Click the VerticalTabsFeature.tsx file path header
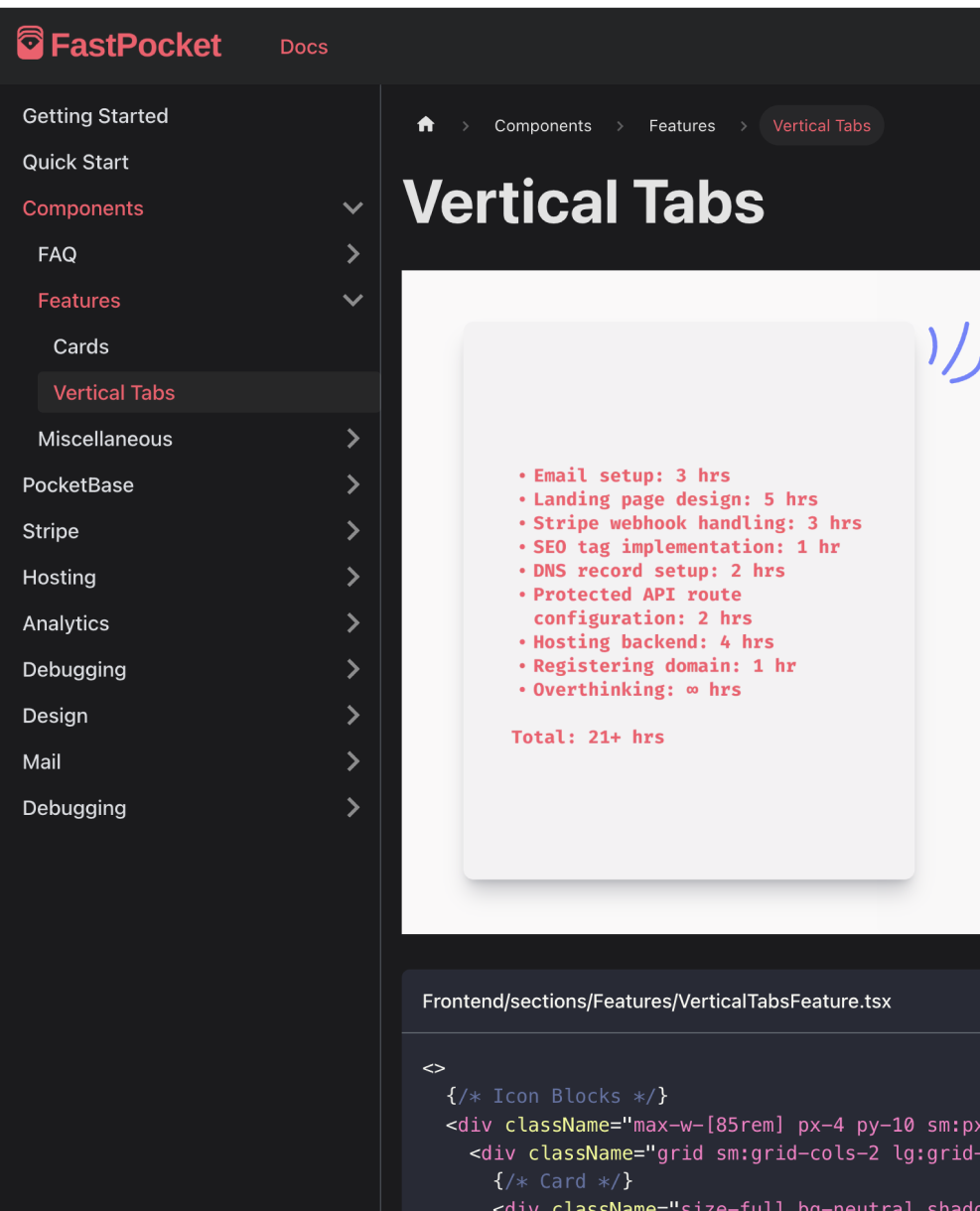This screenshot has width=980, height=1211. click(657, 1002)
